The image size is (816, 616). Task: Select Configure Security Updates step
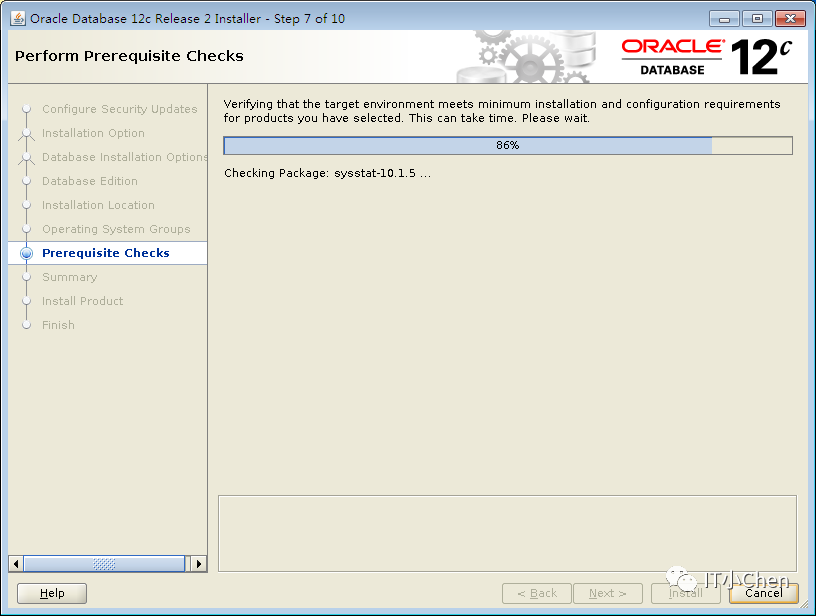pos(120,109)
